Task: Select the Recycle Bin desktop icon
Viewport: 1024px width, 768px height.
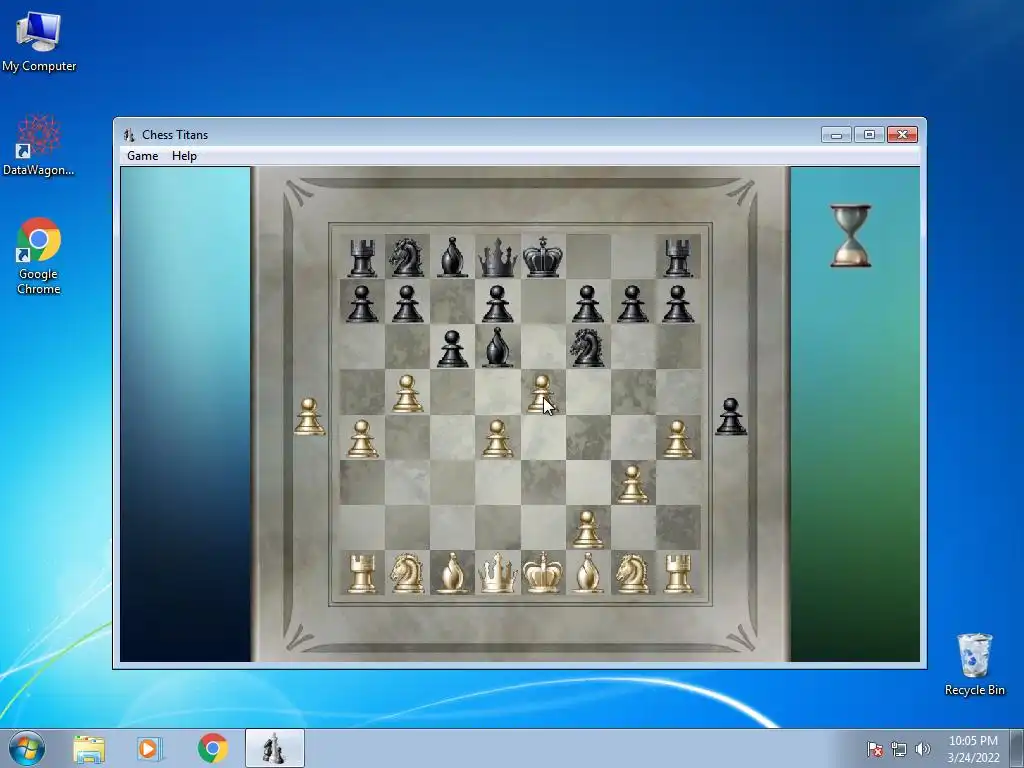Action: point(974,664)
